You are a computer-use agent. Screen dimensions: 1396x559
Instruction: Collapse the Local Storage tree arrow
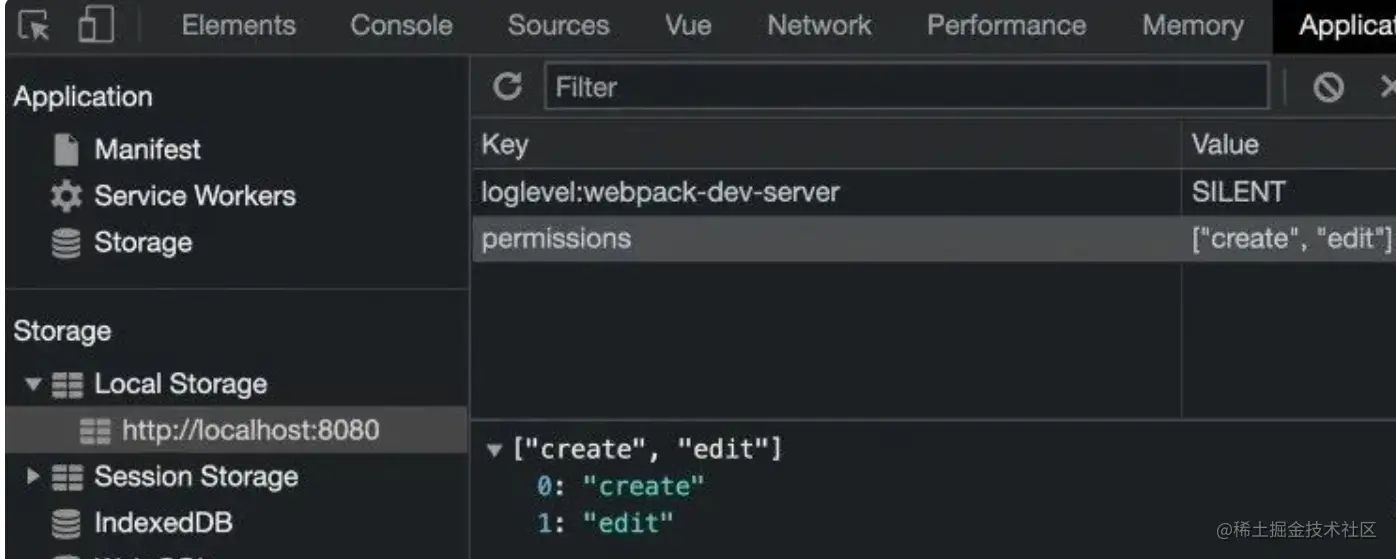[33, 384]
